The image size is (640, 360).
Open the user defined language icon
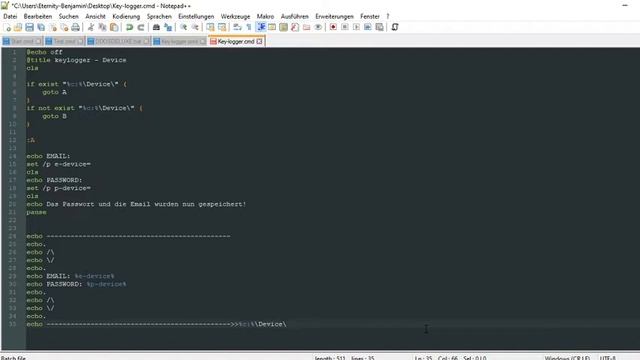(272, 27)
